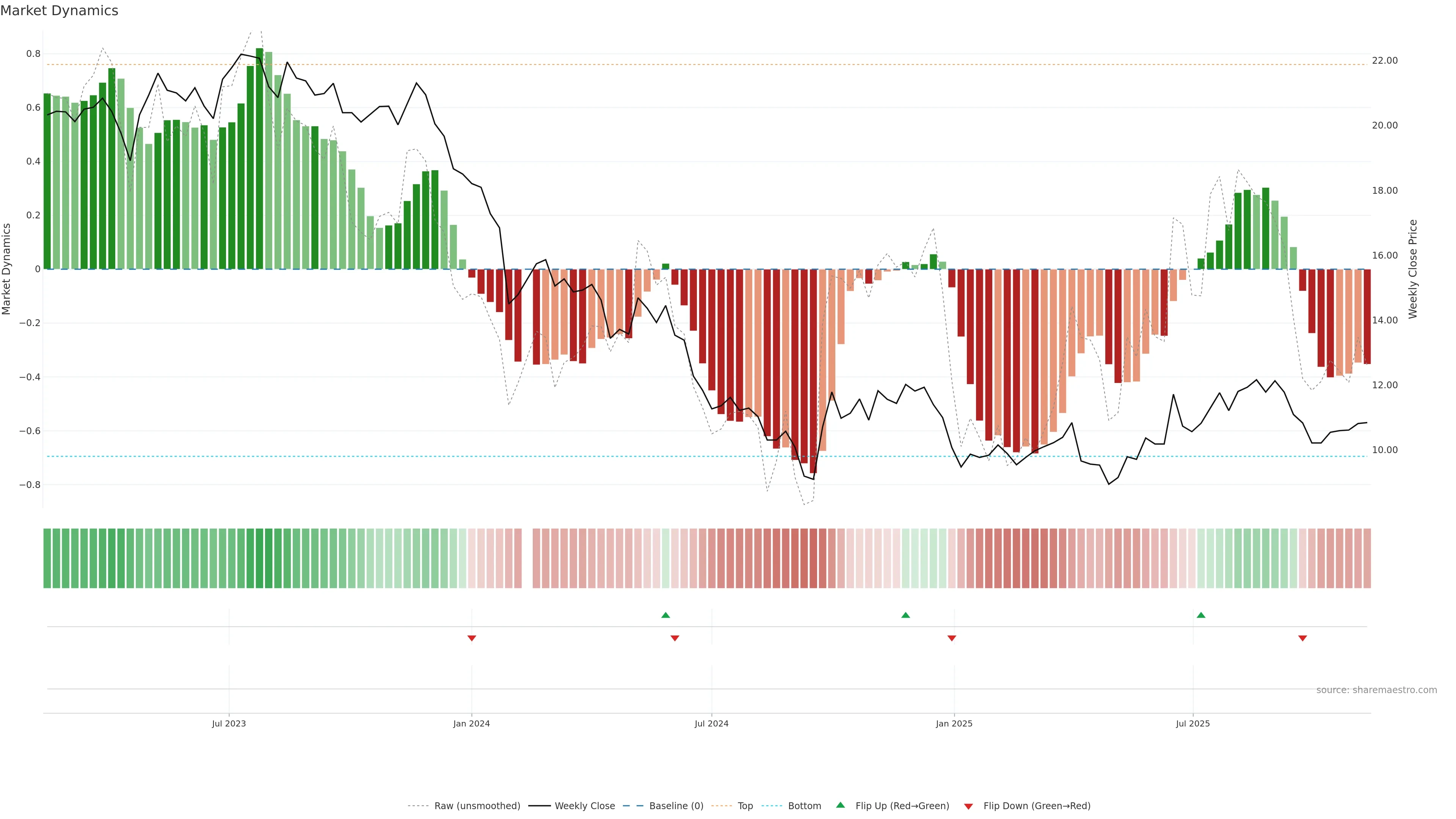The width and height of the screenshot is (1456, 819).
Task: Click the Flip Up legend triangle icon
Action: click(x=841, y=805)
